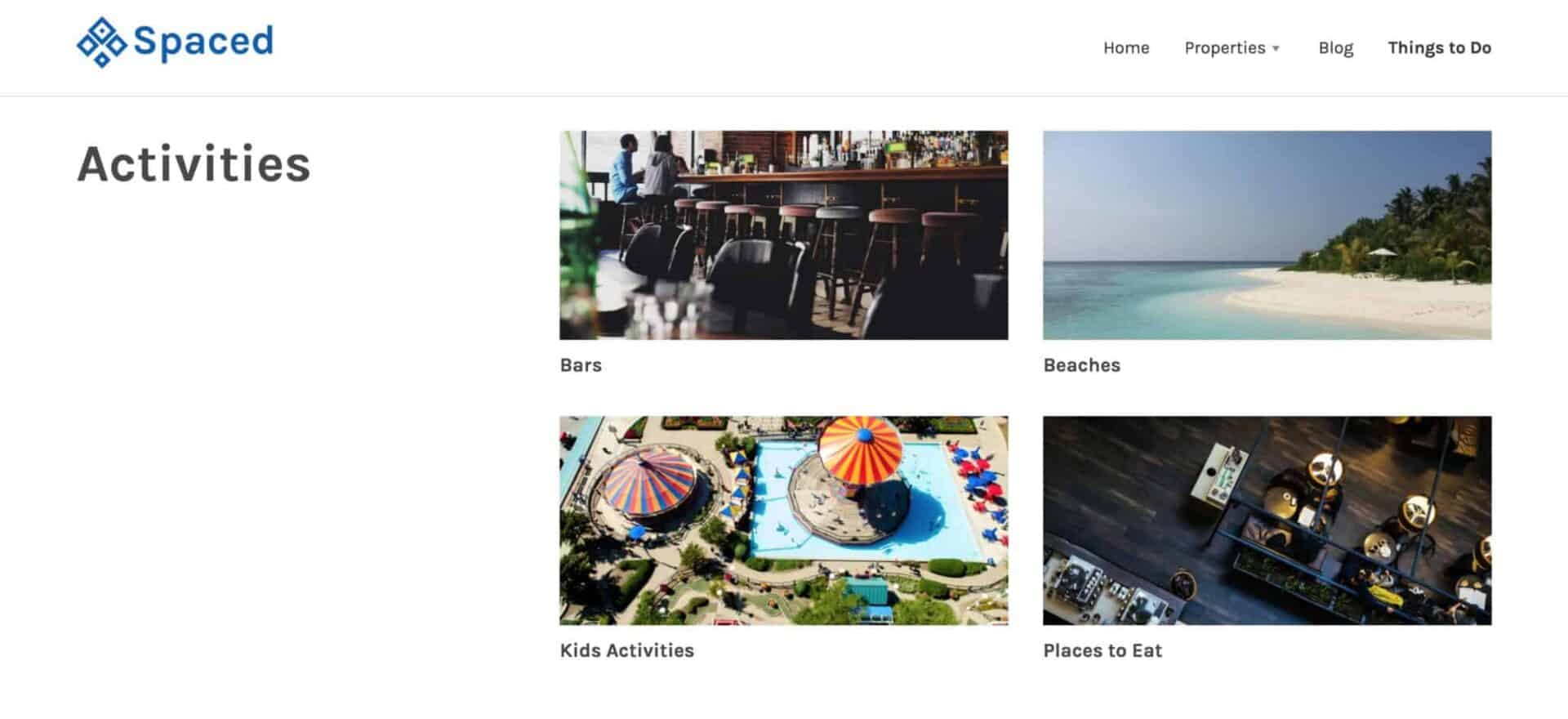The height and width of the screenshot is (719, 1568).
Task: Open the Properties menu item
Action: point(1224,47)
